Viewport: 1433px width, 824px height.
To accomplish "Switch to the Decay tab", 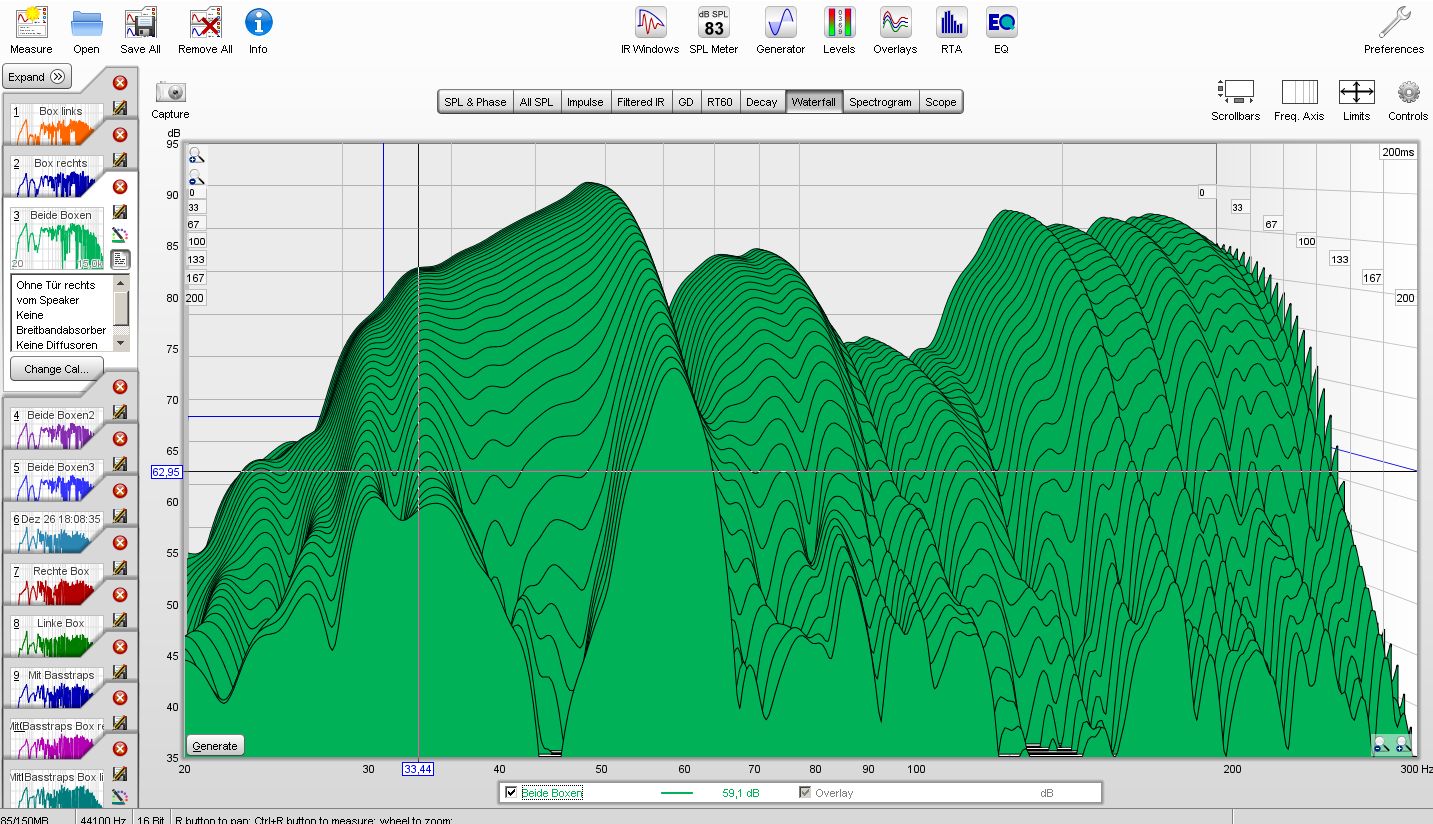I will (x=762, y=102).
